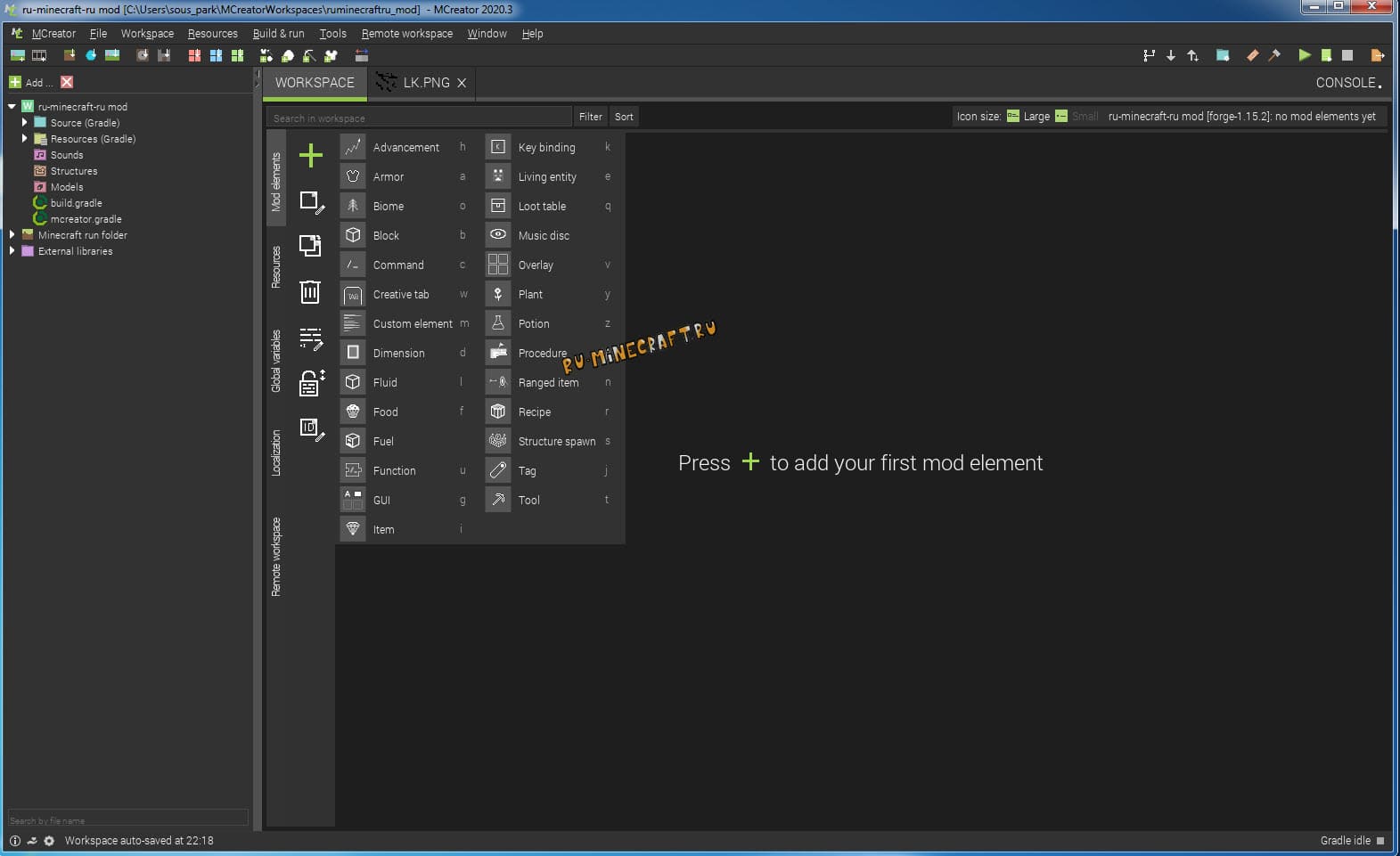The width and height of the screenshot is (1400, 856).
Task: Switch to the WORKSPACE tab
Action: coord(315,83)
